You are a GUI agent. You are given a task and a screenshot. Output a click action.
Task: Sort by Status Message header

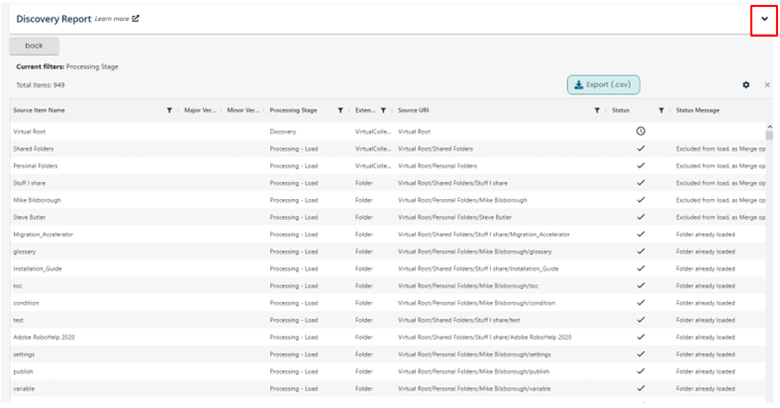697,110
